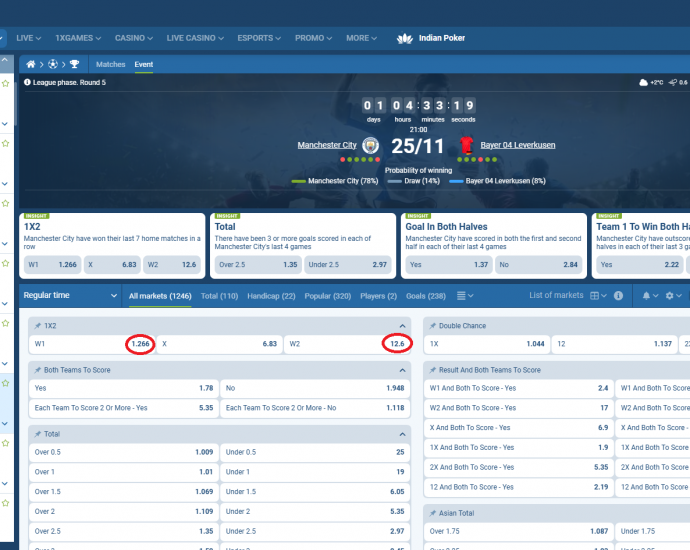Select W1 And Both To Score - Yes 2.4
This screenshot has height=550, width=690.
(519, 388)
